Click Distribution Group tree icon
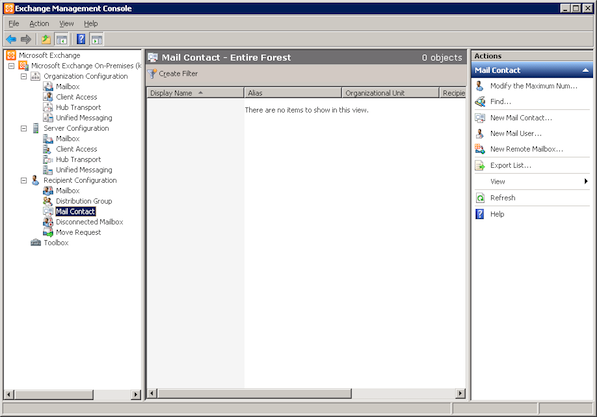Image resolution: width=597 pixels, height=417 pixels. click(x=48, y=201)
